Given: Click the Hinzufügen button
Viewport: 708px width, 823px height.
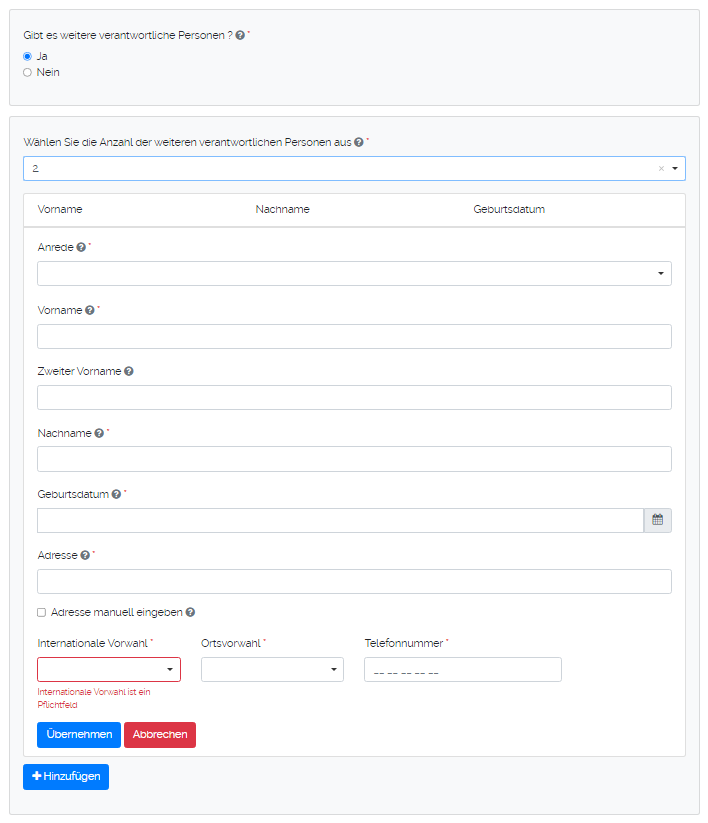Looking at the screenshot, I should 66,777.
